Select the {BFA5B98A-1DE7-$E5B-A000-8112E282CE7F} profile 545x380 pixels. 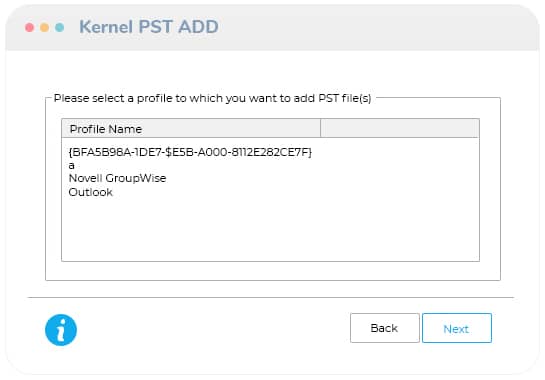[x=190, y=152]
